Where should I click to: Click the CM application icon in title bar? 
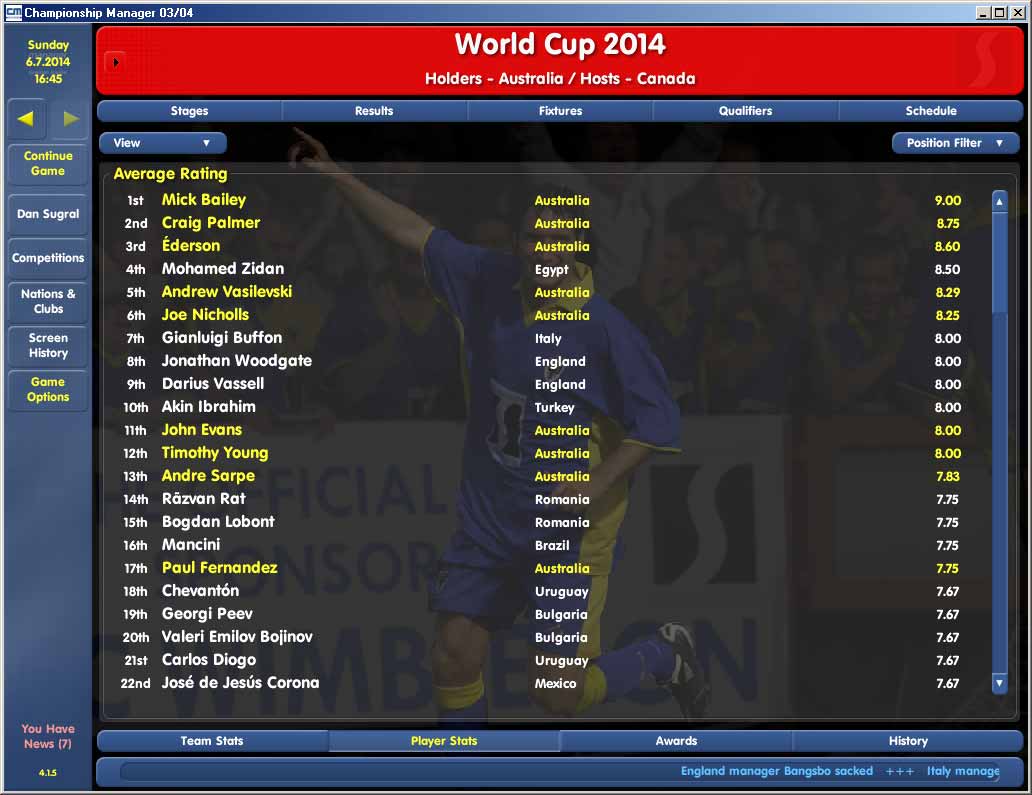coord(13,12)
